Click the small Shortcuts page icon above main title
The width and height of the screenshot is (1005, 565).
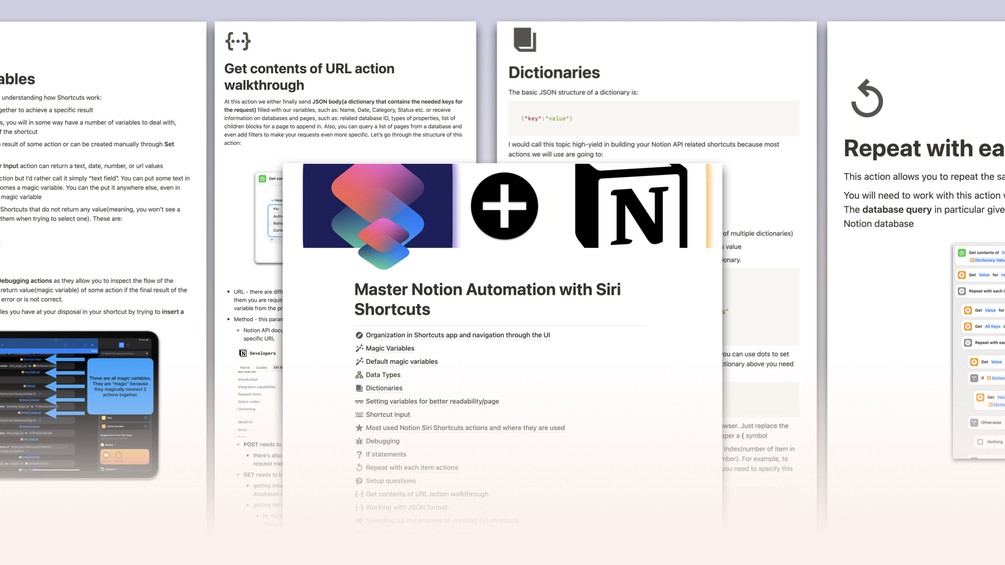pos(383,243)
